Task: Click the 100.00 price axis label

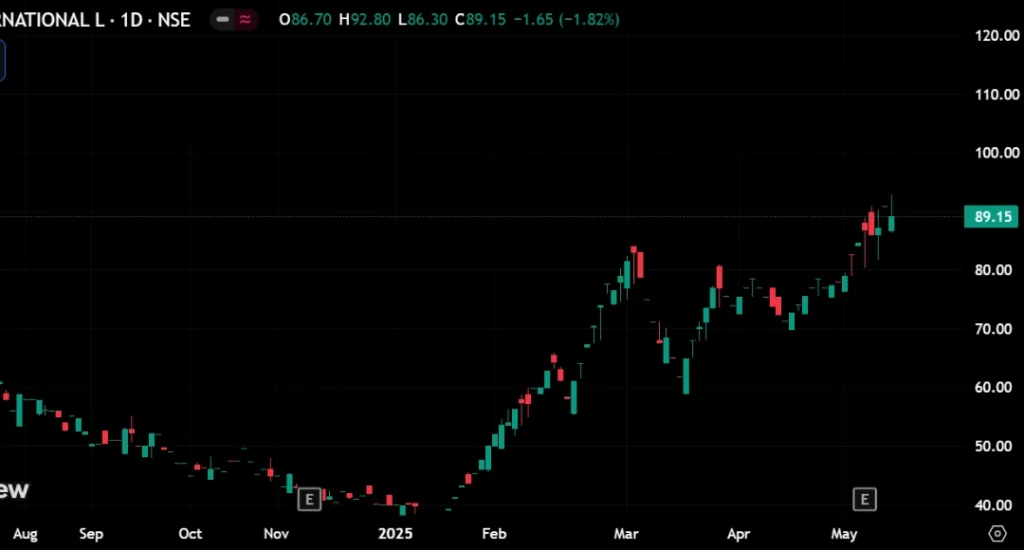Action: tap(997, 153)
